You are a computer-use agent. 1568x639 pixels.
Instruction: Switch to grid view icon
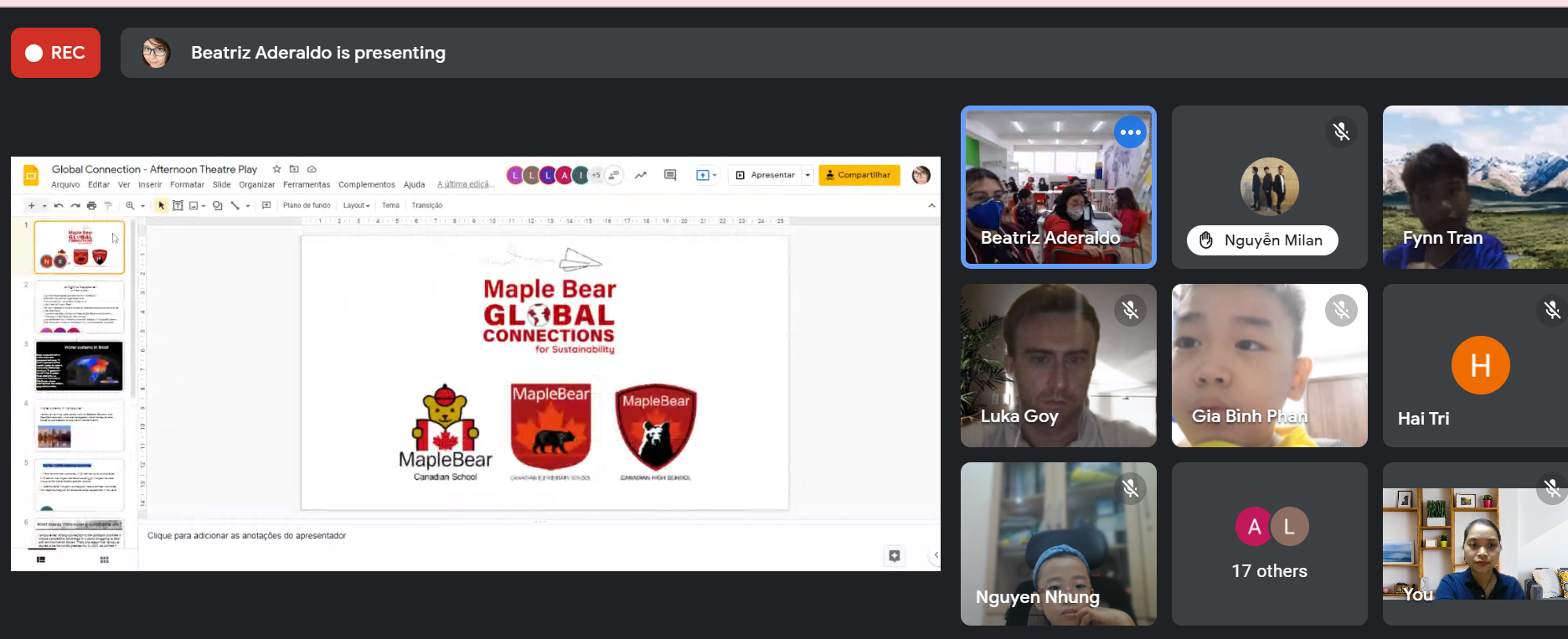(104, 559)
